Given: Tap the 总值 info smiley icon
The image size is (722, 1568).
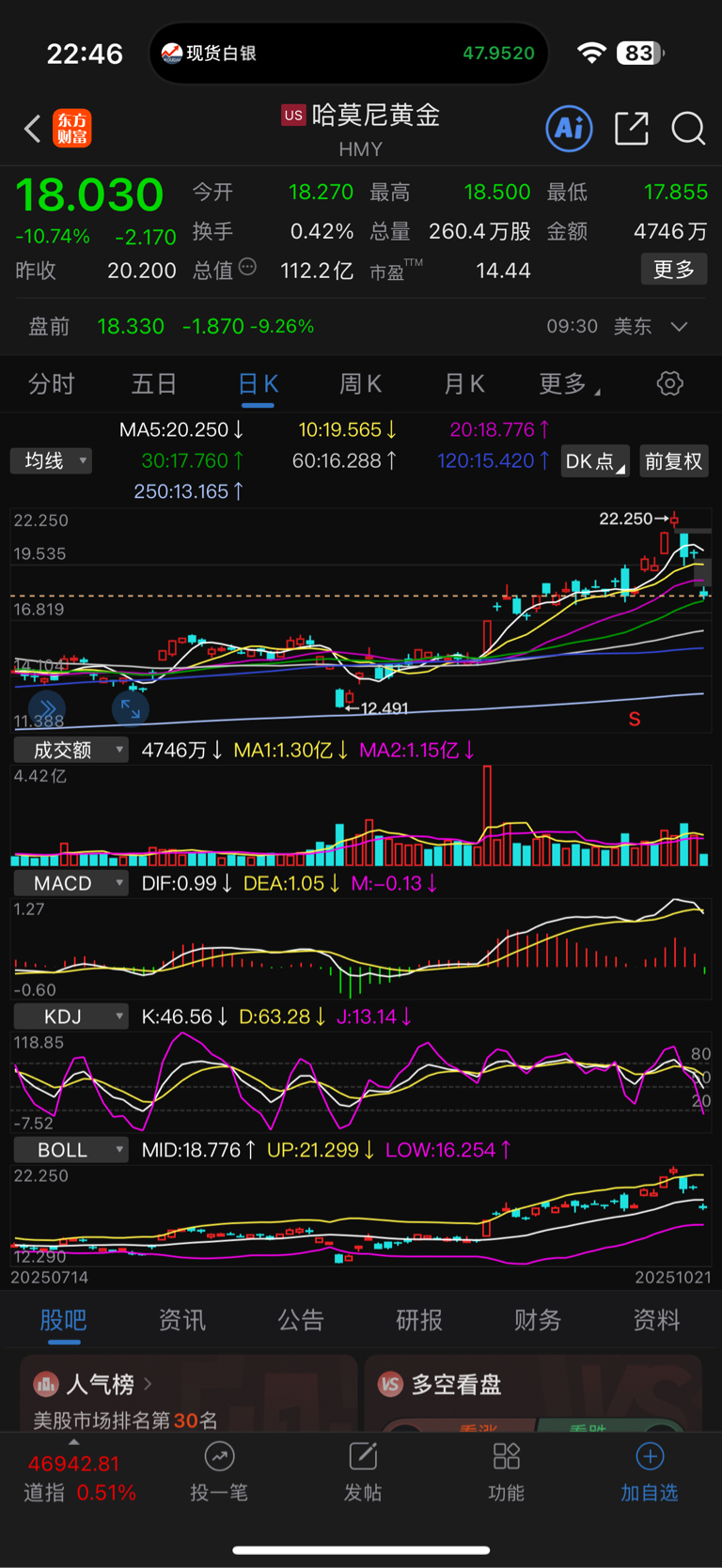Looking at the screenshot, I should (x=247, y=268).
